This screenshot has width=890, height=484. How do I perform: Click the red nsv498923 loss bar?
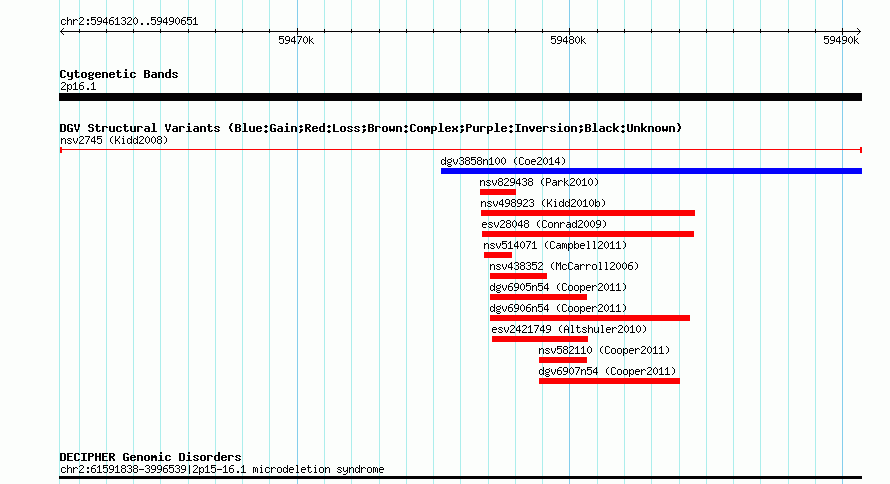[587, 213]
